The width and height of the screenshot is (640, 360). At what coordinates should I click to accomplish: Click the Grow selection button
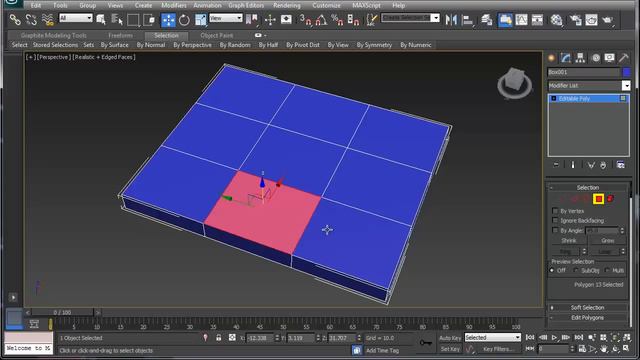point(607,240)
